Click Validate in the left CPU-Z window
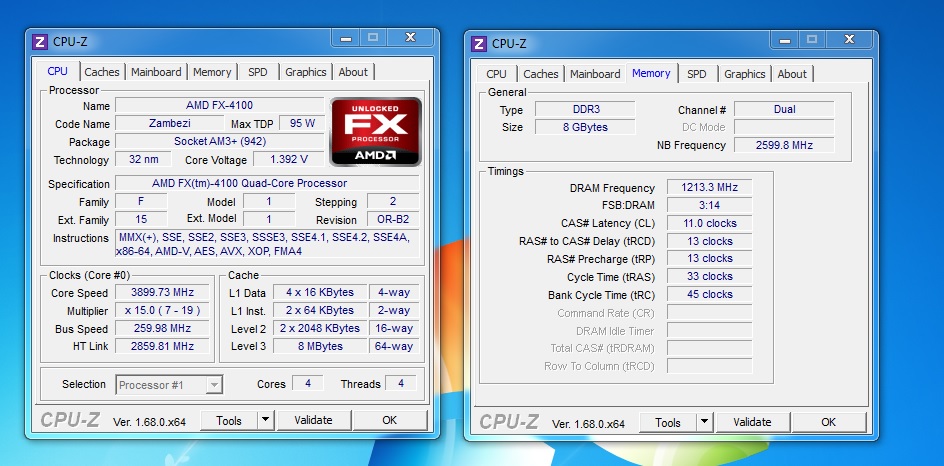Screen dimensions: 944x466 point(313,420)
